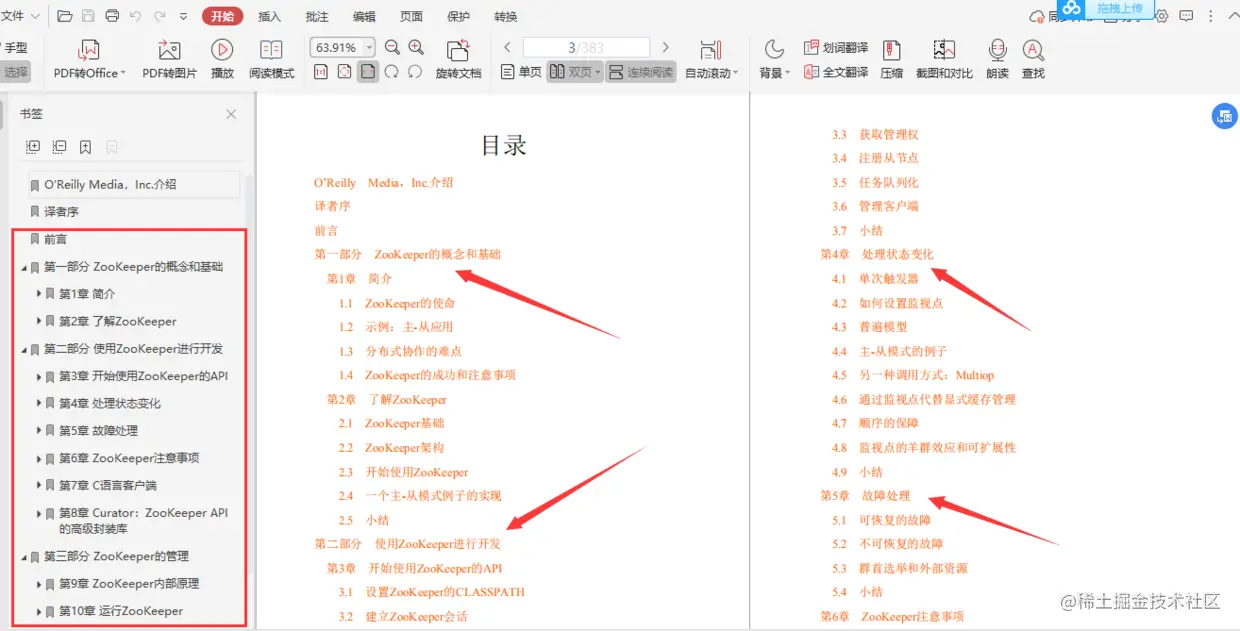
Task: Go to previous page arrow
Action: click(x=507, y=47)
